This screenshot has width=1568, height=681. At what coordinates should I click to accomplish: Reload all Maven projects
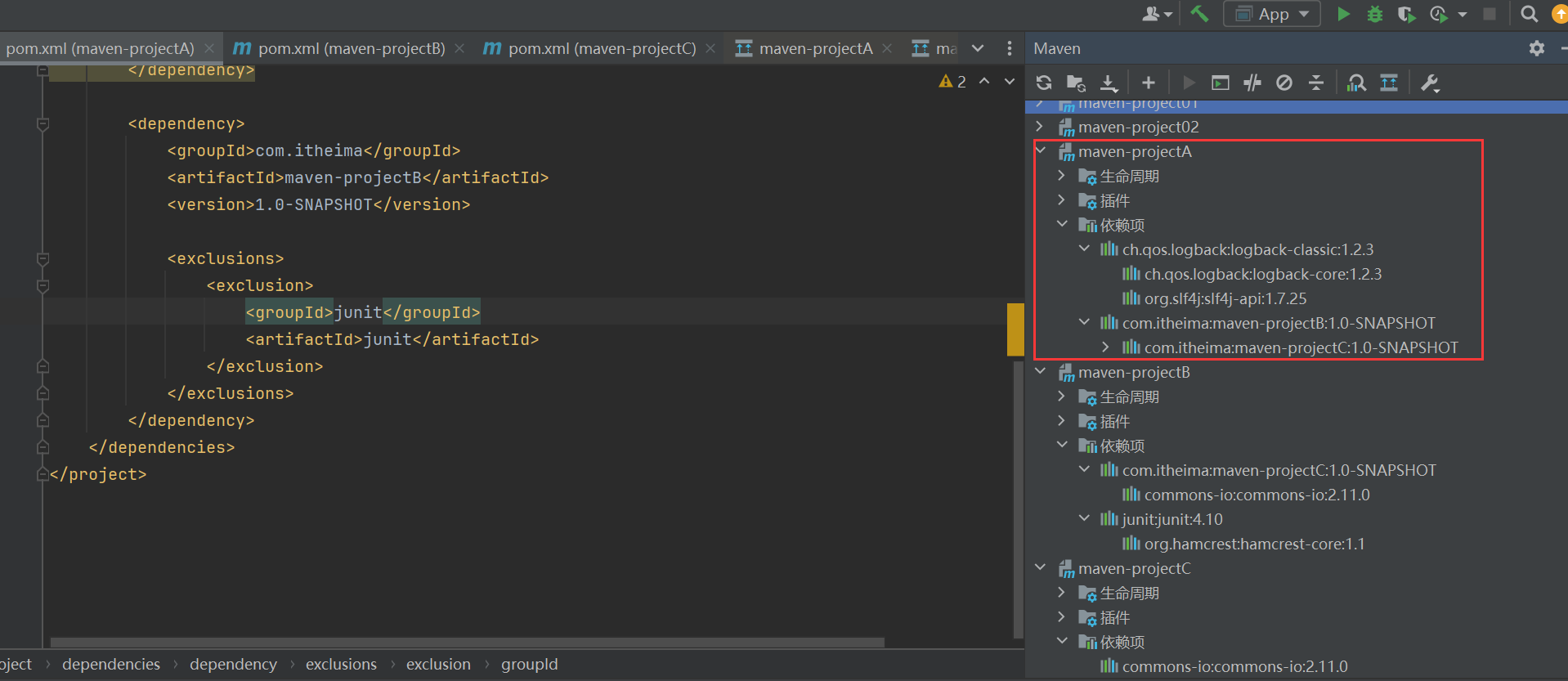[1044, 83]
